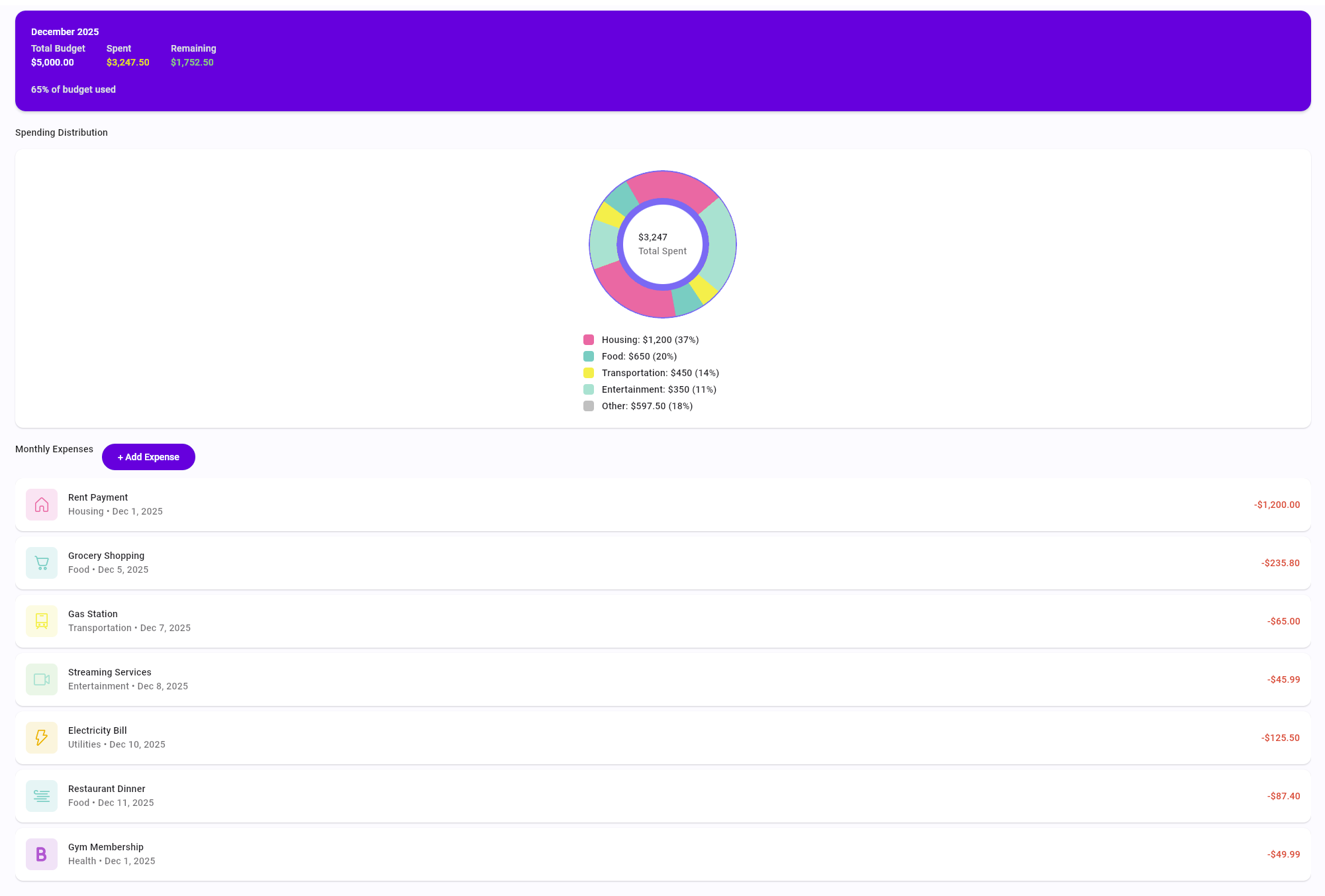This screenshot has width=1325, height=896.
Task: Click the Rent Payment amount -$1,200.00
Action: tap(1276, 505)
